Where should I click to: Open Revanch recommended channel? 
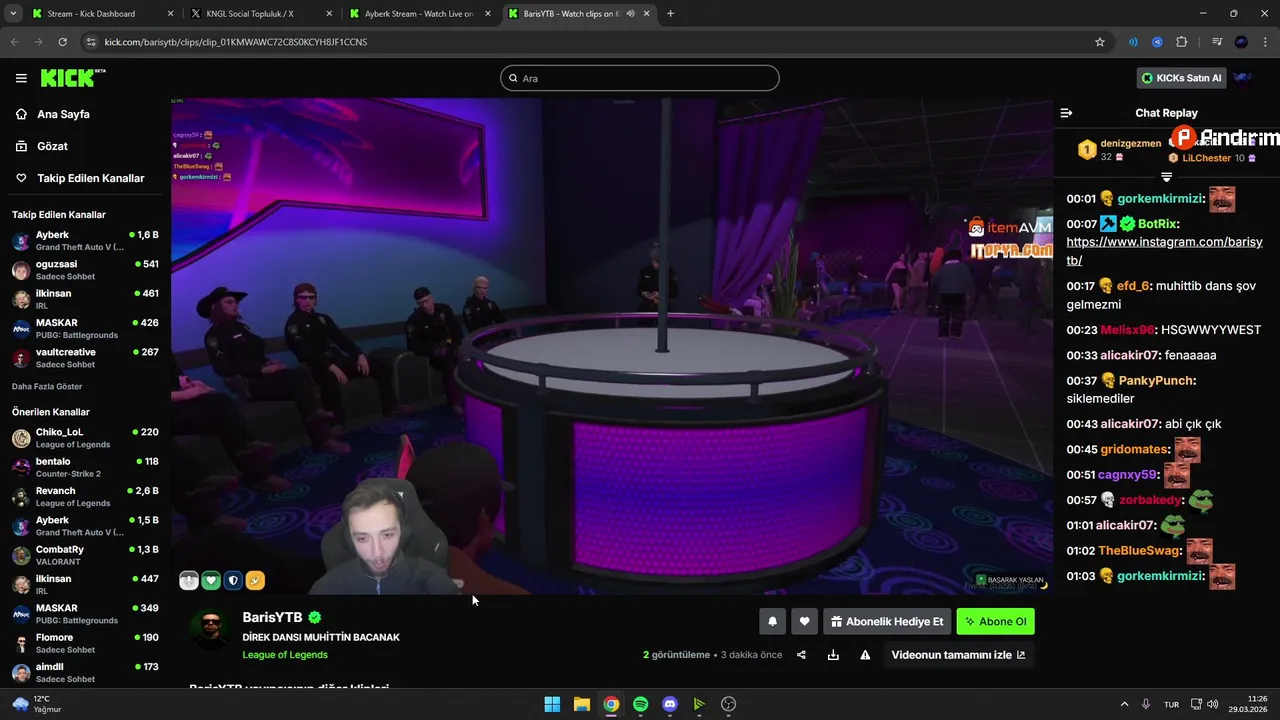coord(85,496)
